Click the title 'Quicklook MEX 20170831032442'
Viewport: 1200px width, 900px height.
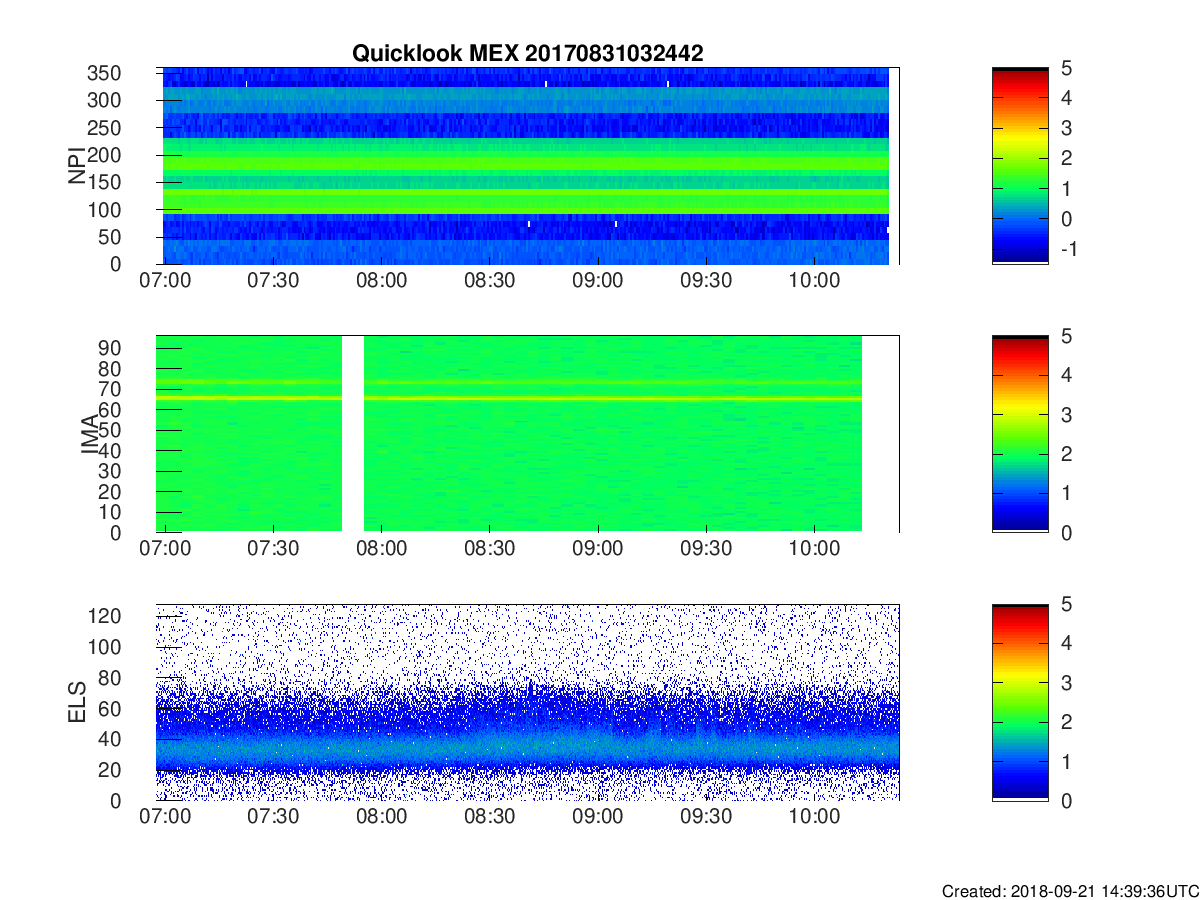[x=527, y=53]
